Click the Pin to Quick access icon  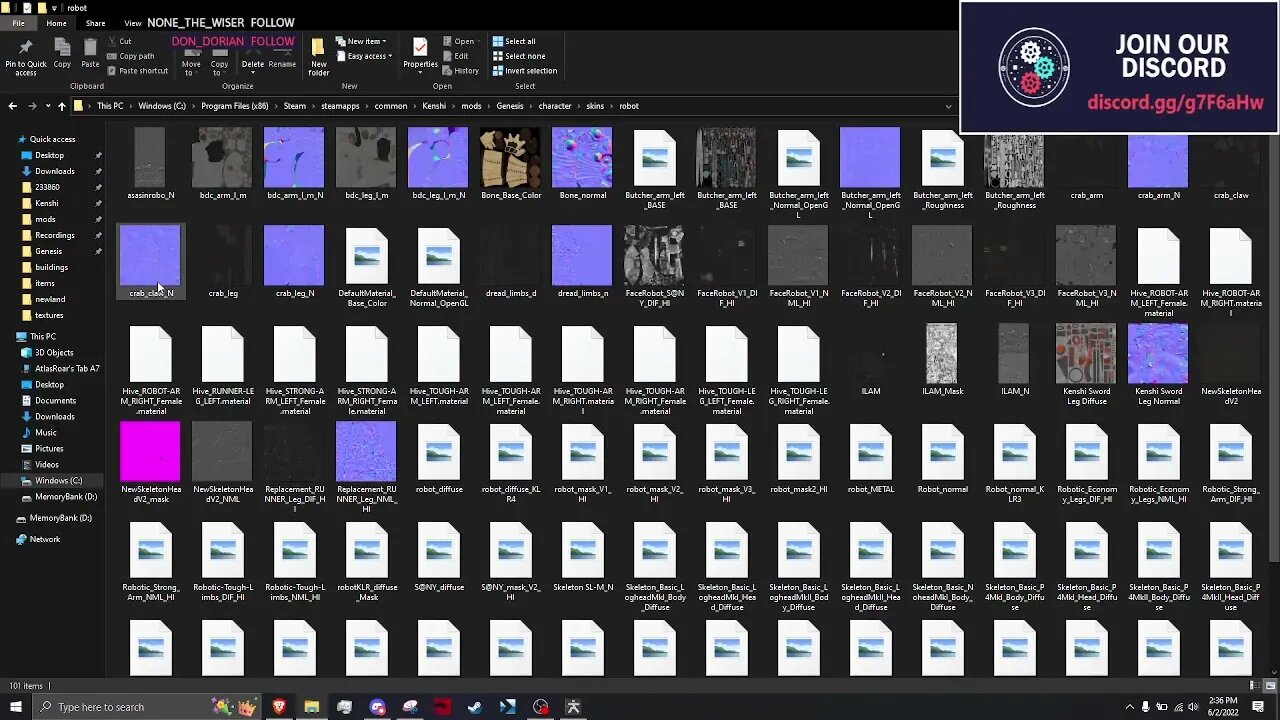pyautogui.click(x=25, y=47)
